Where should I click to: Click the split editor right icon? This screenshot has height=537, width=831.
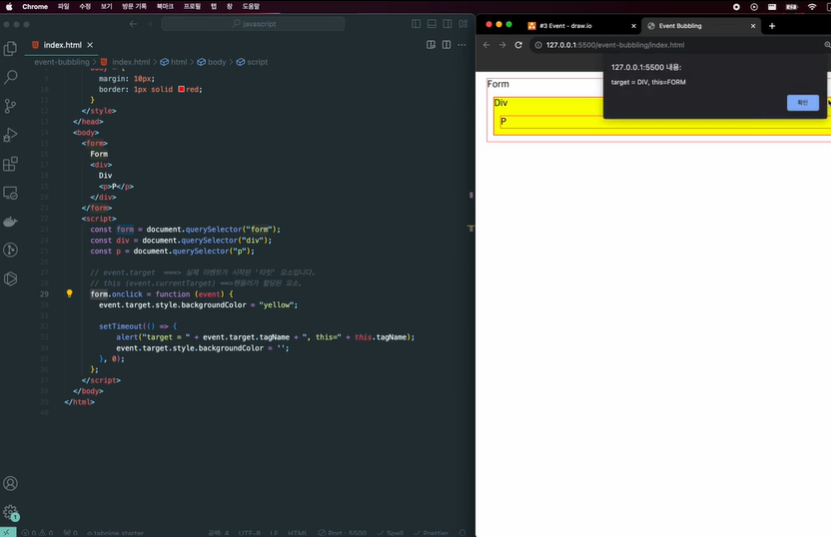[446, 45]
